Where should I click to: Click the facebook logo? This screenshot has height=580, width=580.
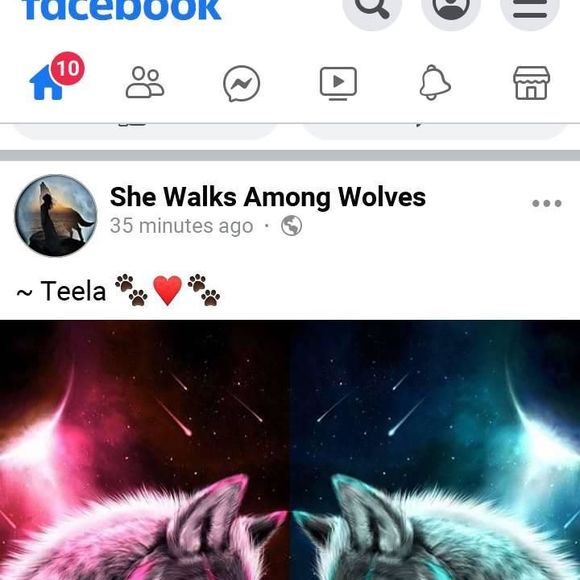pyautogui.click(x=121, y=9)
